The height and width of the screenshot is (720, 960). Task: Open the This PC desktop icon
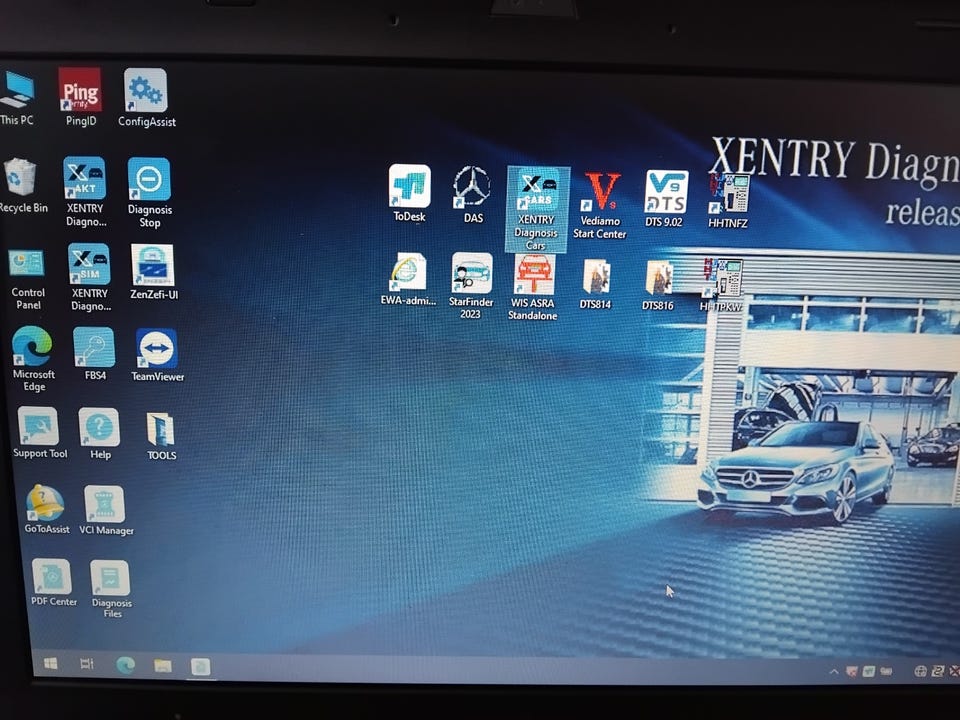[x=17, y=98]
